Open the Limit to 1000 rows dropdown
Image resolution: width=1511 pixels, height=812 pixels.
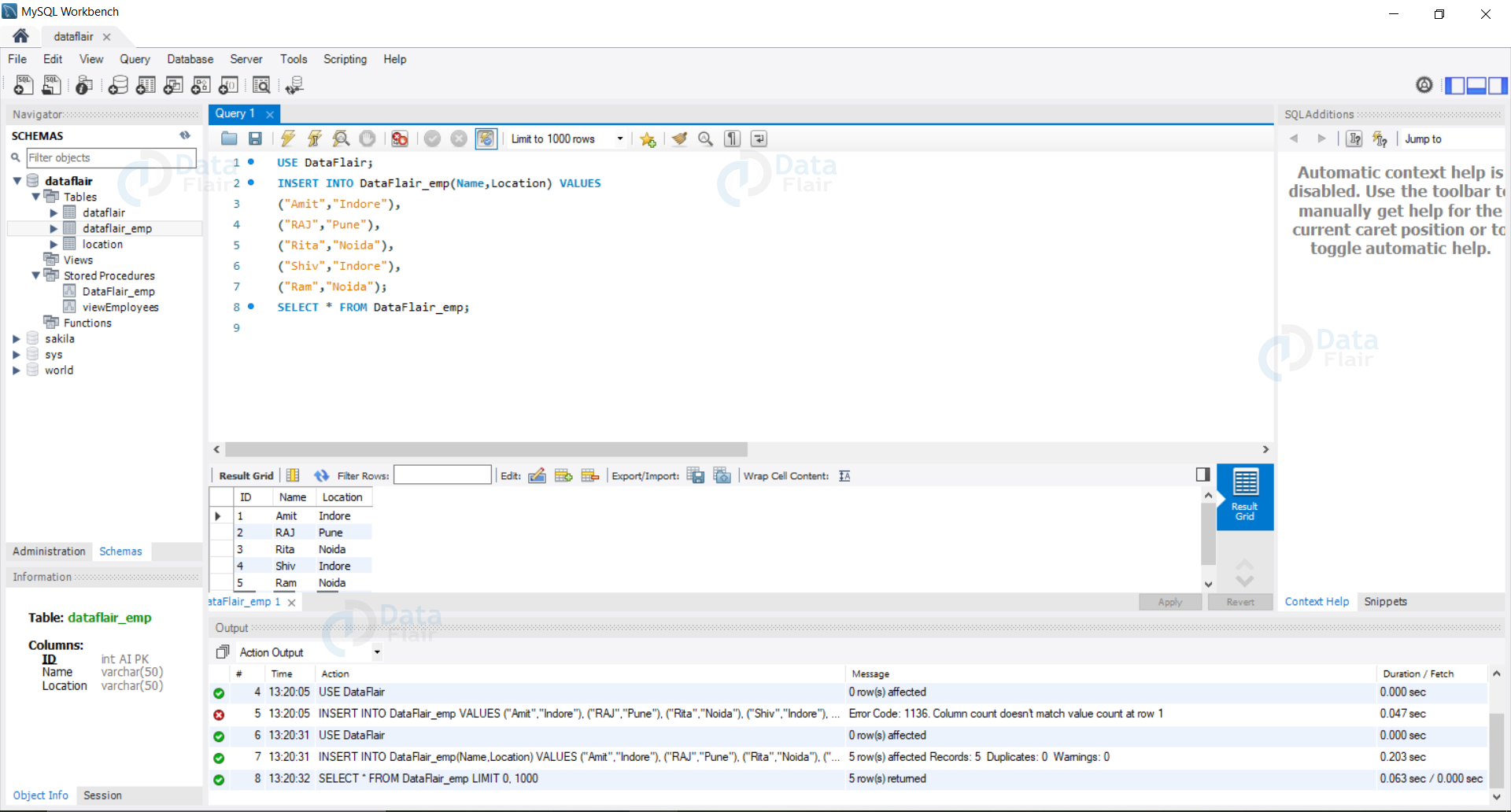567,138
